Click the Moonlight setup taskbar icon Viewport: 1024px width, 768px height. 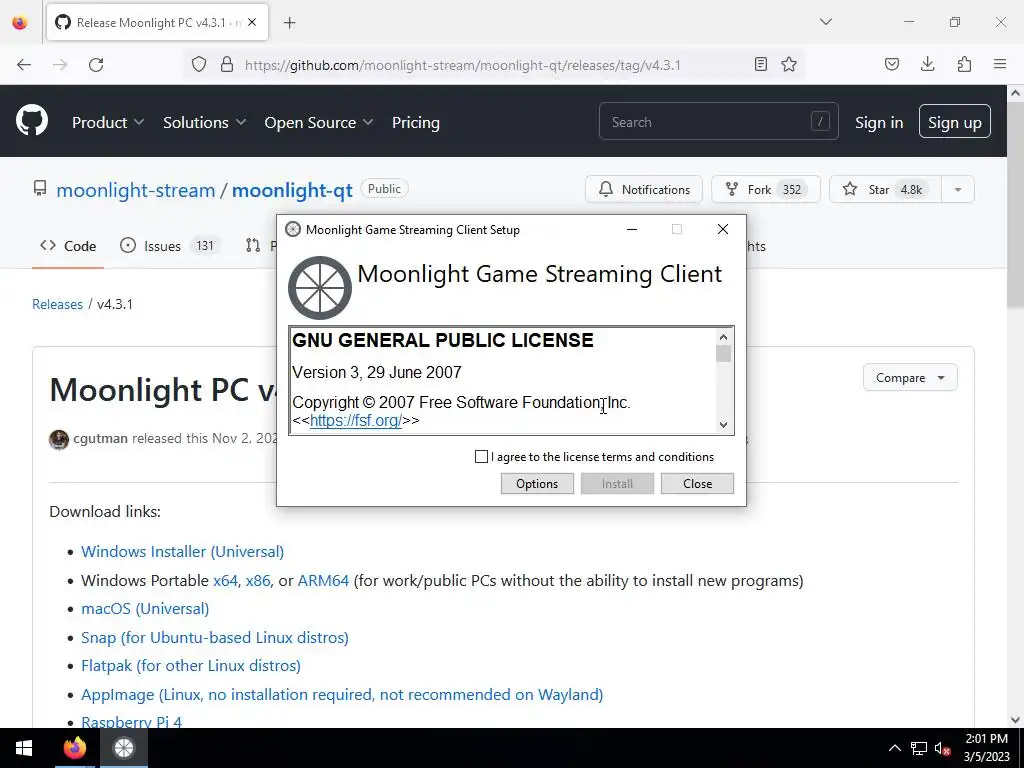click(x=123, y=748)
